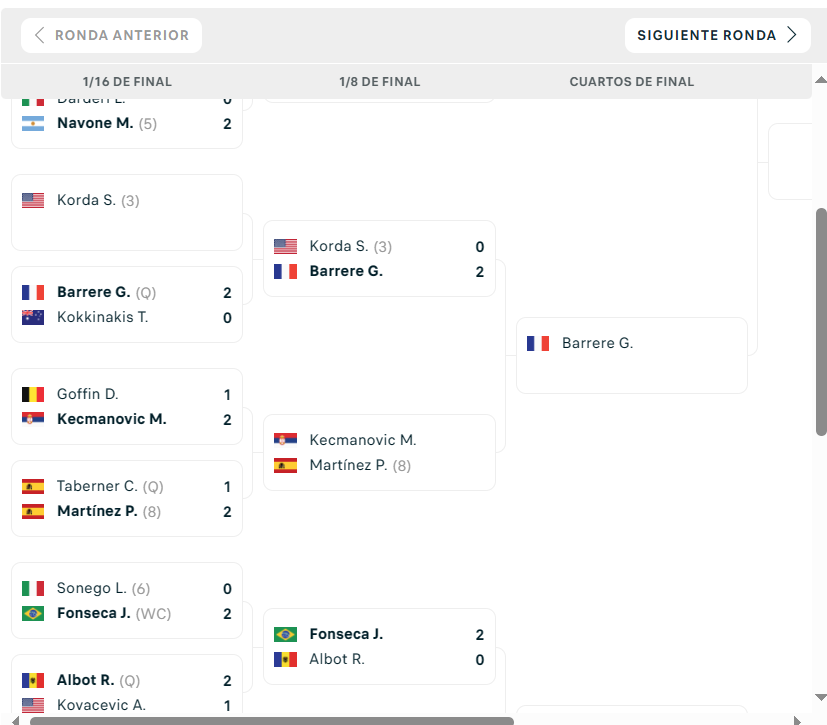The width and height of the screenshot is (827, 725).
Task: Open Korda S. vs Barrere G. match
Action: (x=379, y=258)
